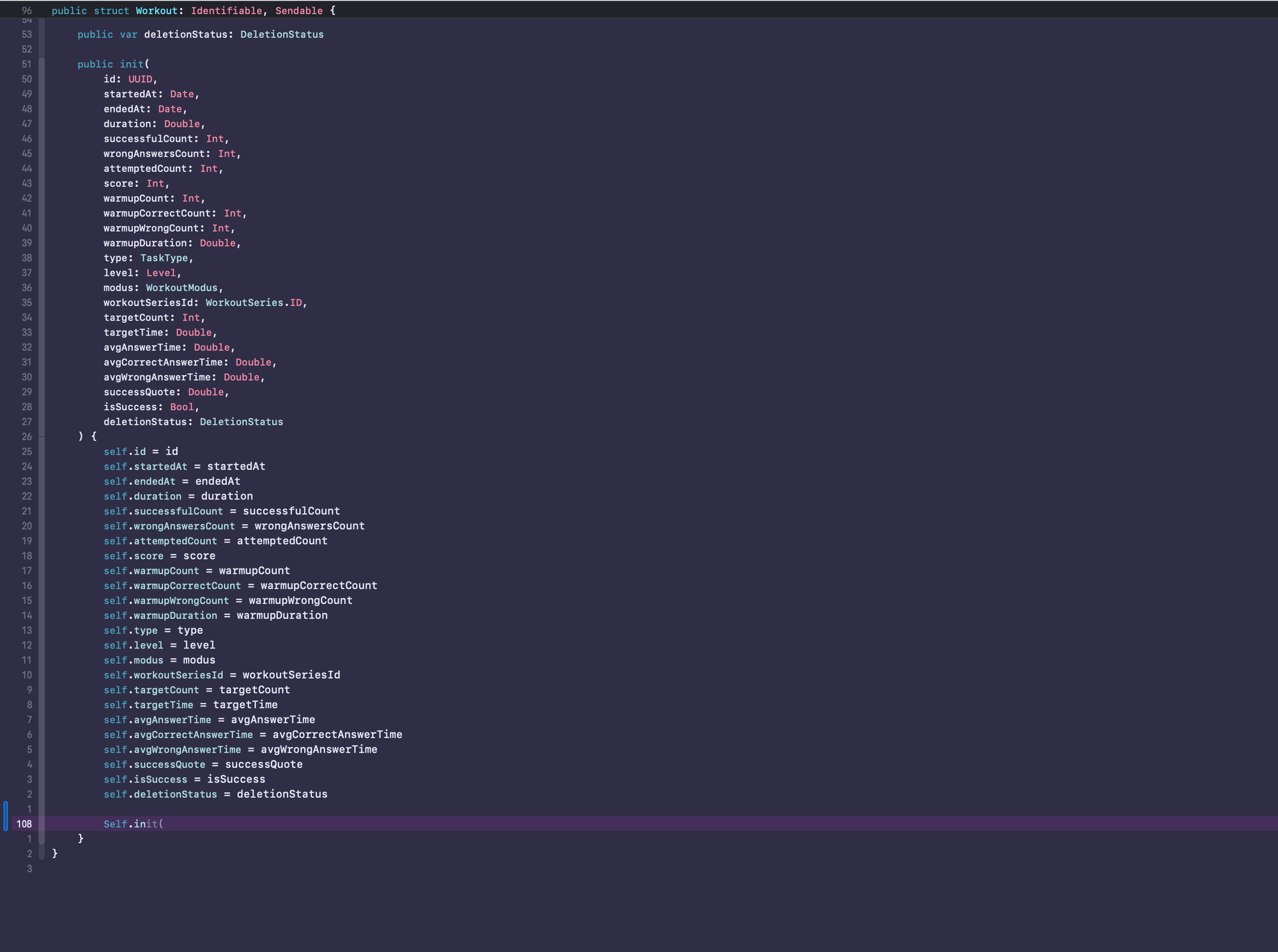Click self.score = score assignment line
Image resolution: width=1278 pixels, height=952 pixels.
(158, 556)
